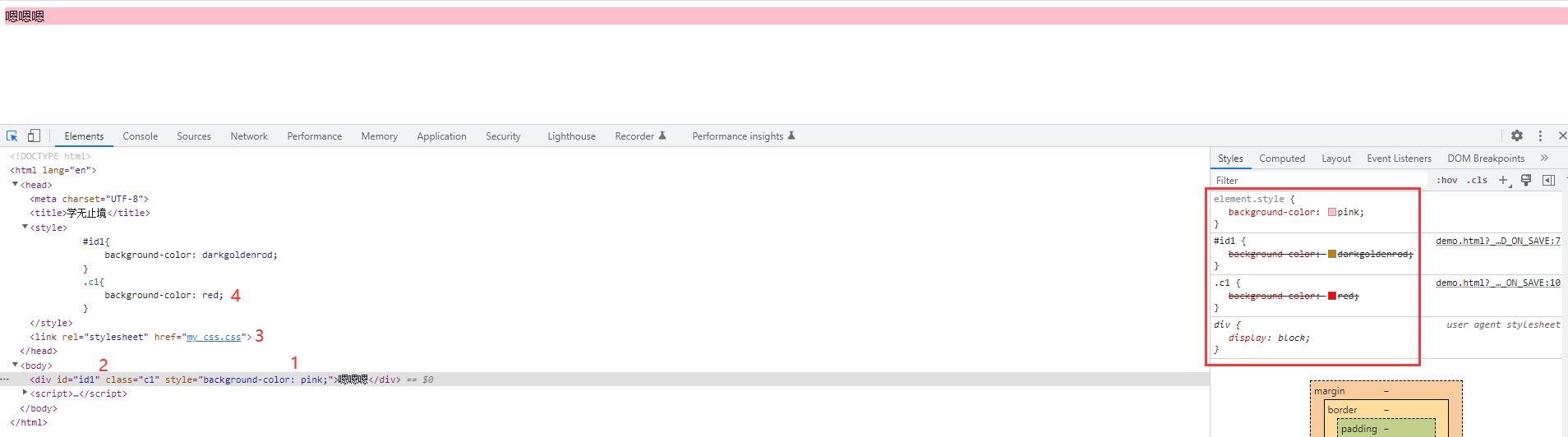Open source link demo.html line 7
This screenshot has width=1568, height=437.
tap(1498, 241)
